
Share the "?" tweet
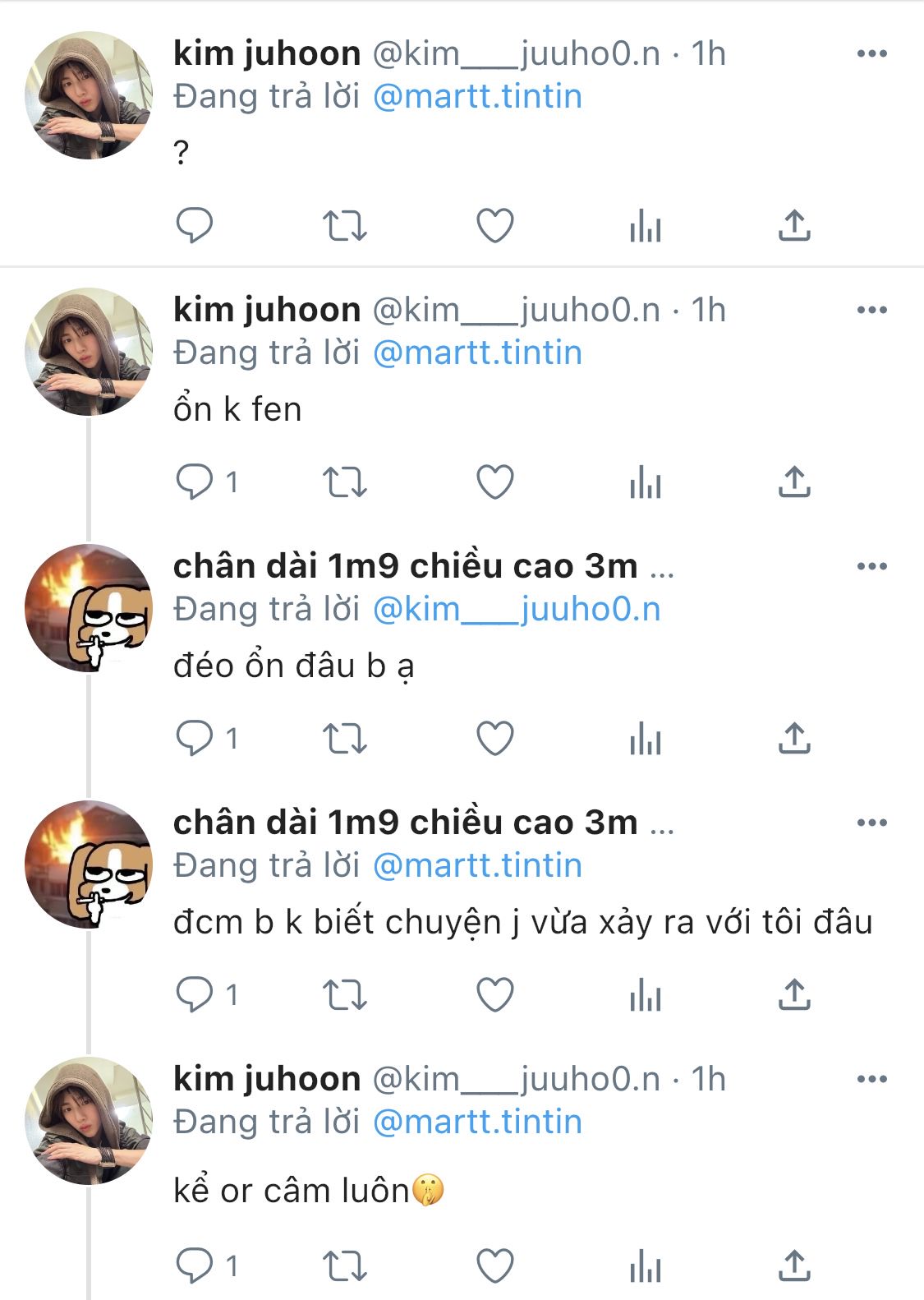click(794, 225)
